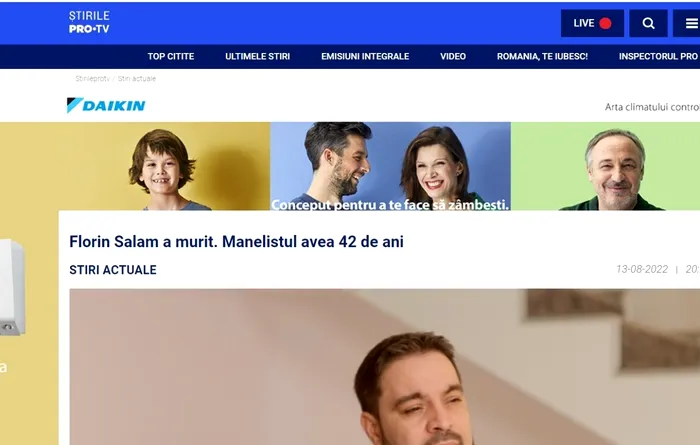Screen dimensions: 700x445
Task: Click the Daikin logo in ad
Action: (106, 105)
